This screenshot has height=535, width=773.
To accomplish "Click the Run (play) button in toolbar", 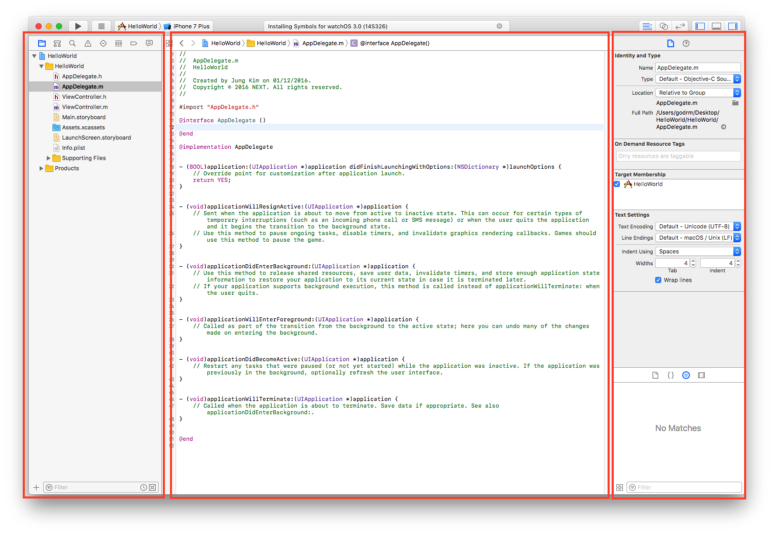I will pos(78,26).
